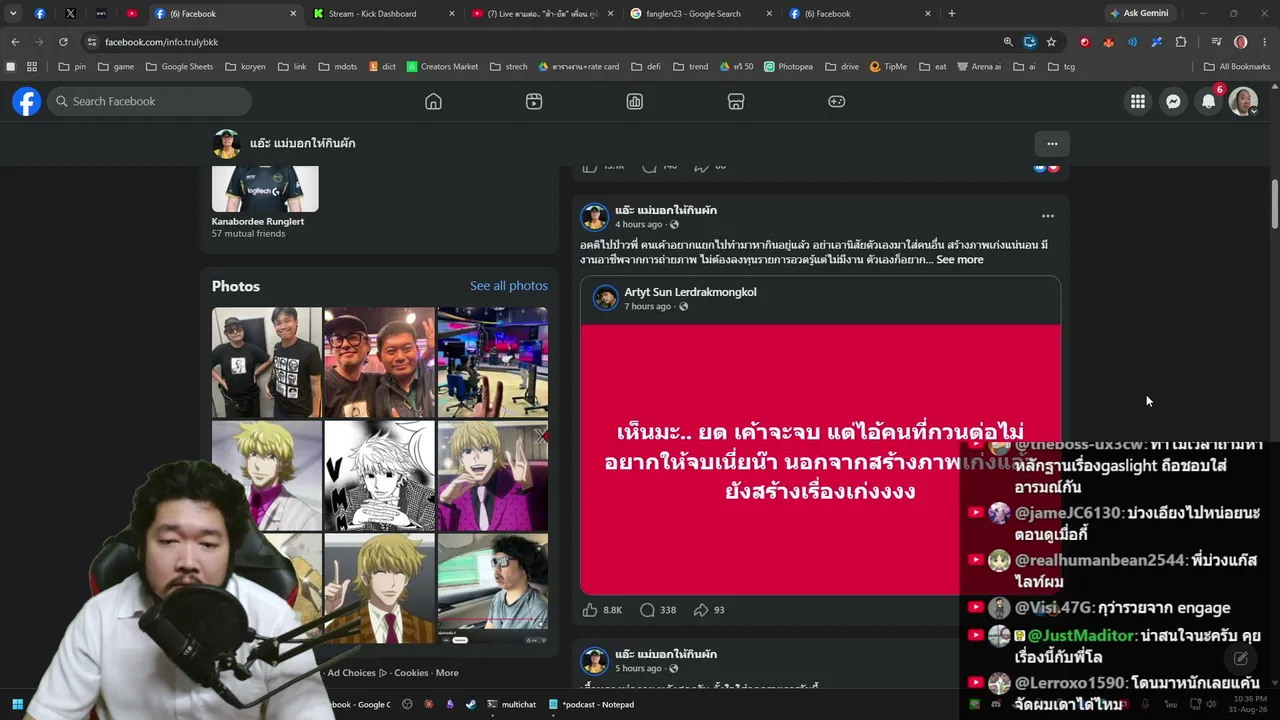The height and width of the screenshot is (720, 1280).
Task: Open the TipMe bookmark
Action: point(888,67)
